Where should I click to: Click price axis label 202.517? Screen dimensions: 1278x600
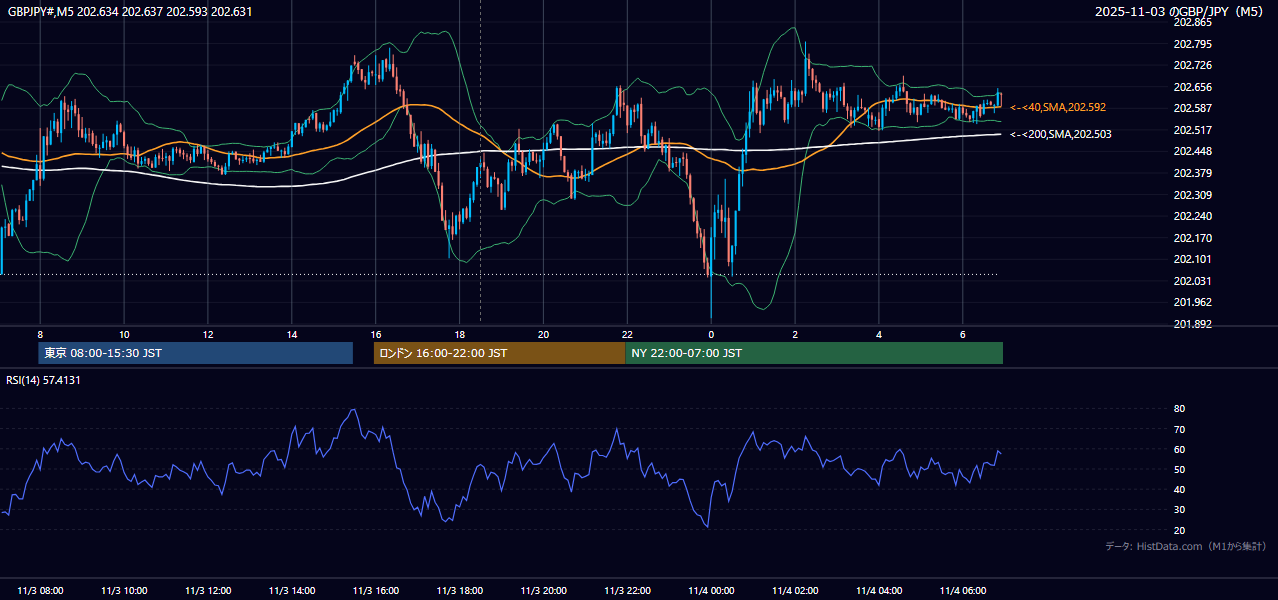[x=1192, y=130]
